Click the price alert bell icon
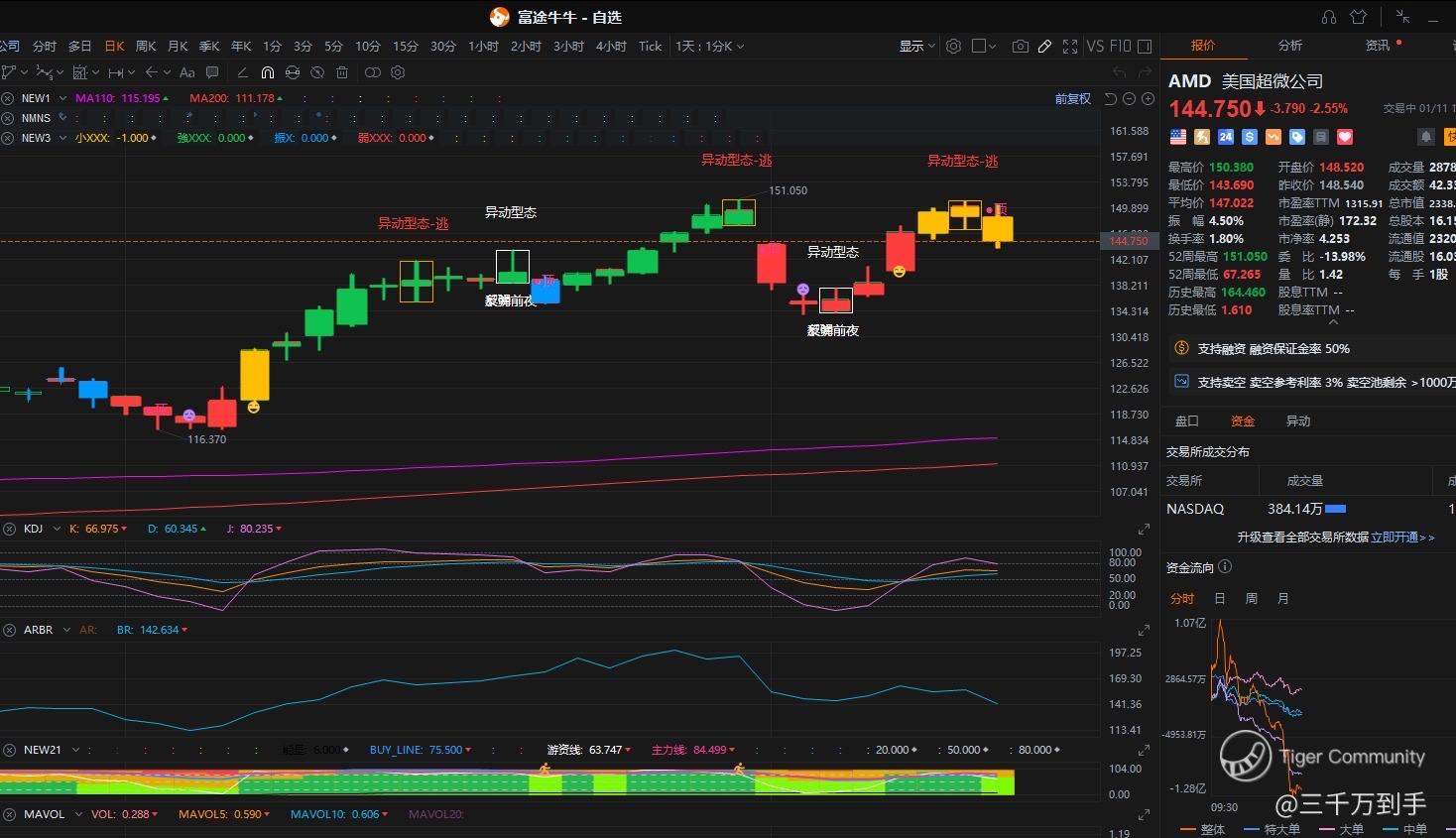 [1426, 137]
